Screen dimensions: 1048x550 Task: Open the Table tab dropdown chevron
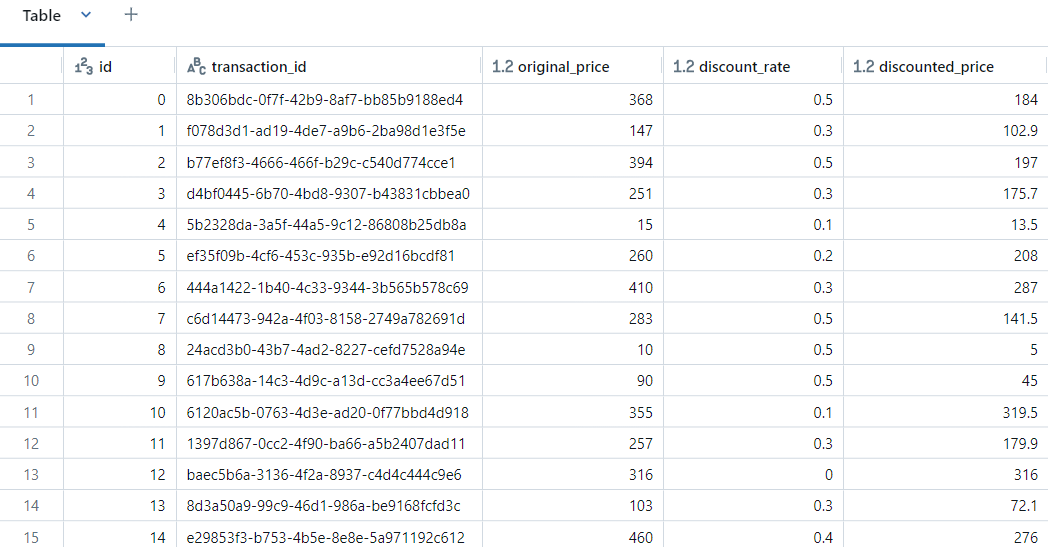(85, 15)
